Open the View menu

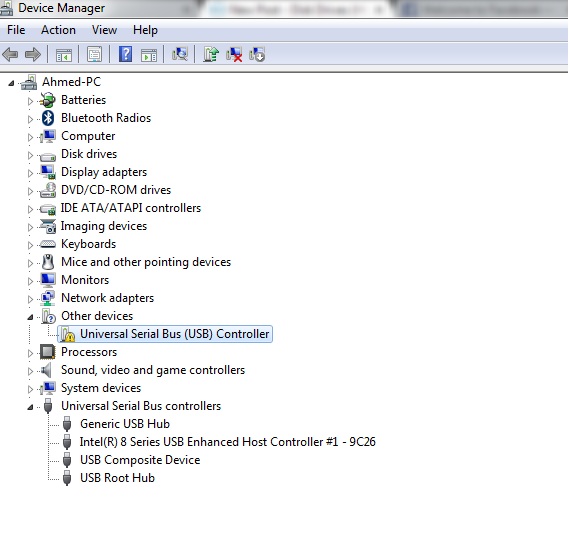pyautogui.click(x=105, y=30)
